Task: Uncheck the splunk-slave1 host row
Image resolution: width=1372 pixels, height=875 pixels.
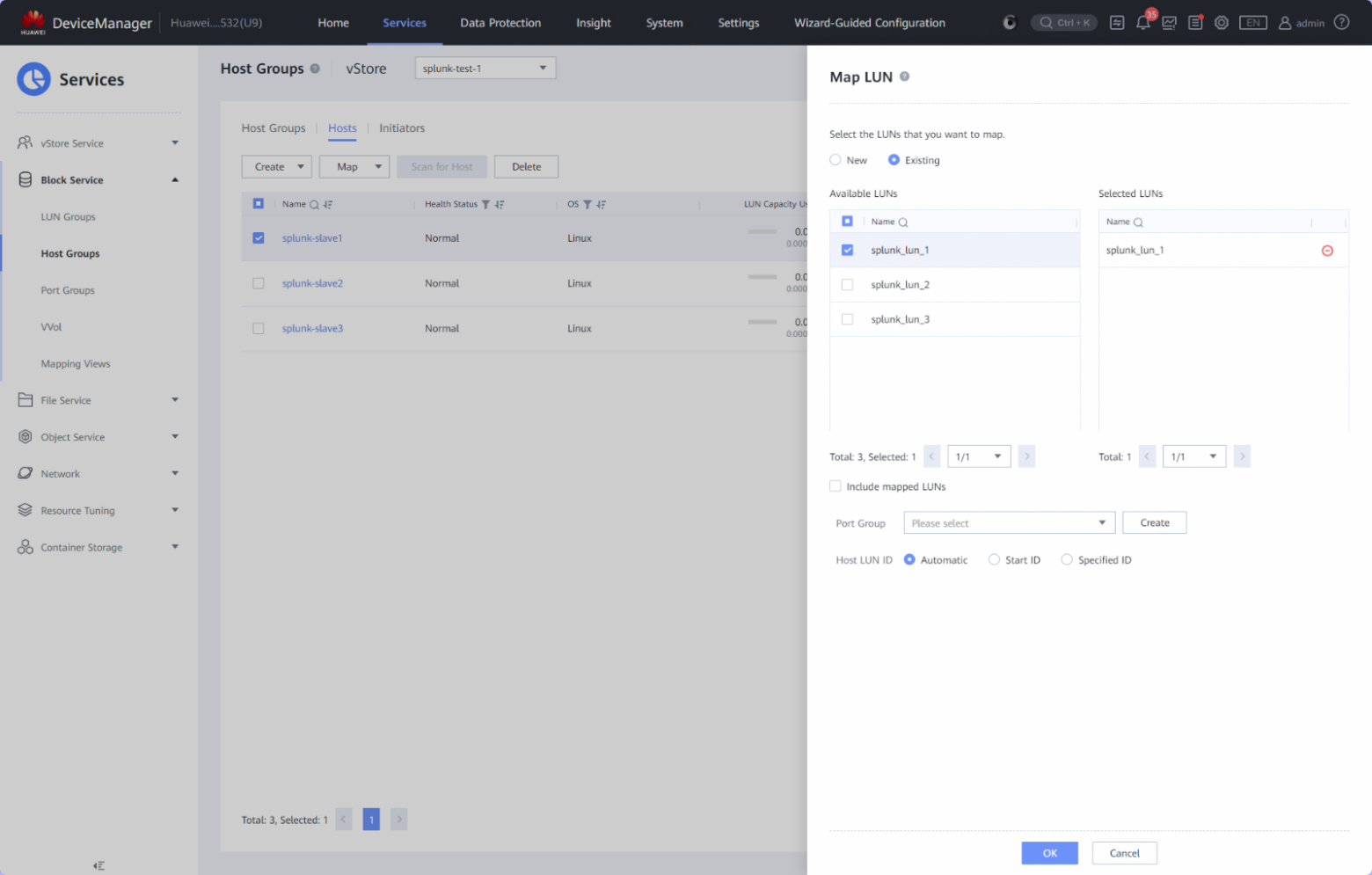Action: pos(259,237)
